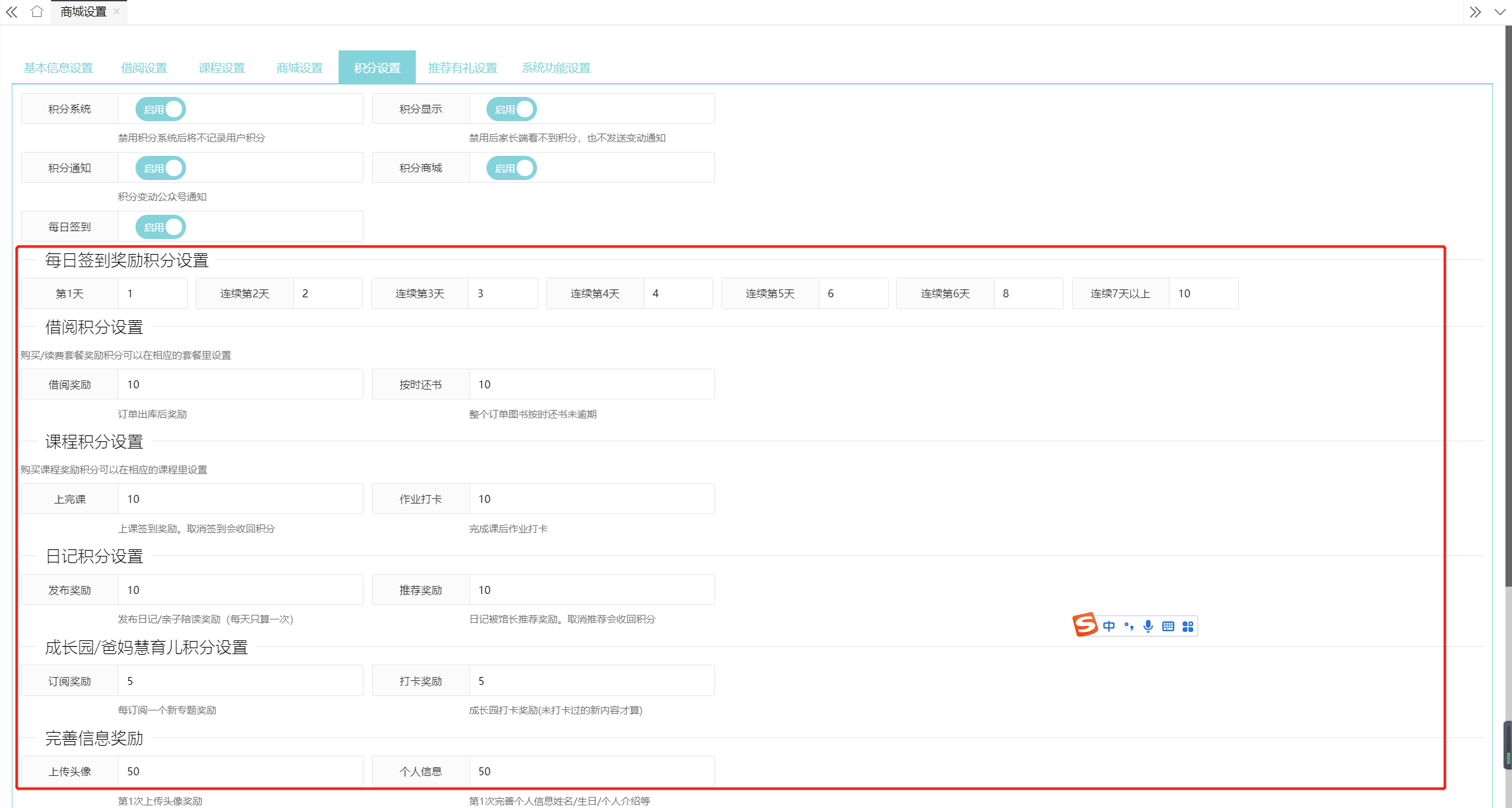This screenshot has height=808, width=1512.
Task: Click the 每订阅一个新专题奖励 hint text
Action: [x=167, y=710]
